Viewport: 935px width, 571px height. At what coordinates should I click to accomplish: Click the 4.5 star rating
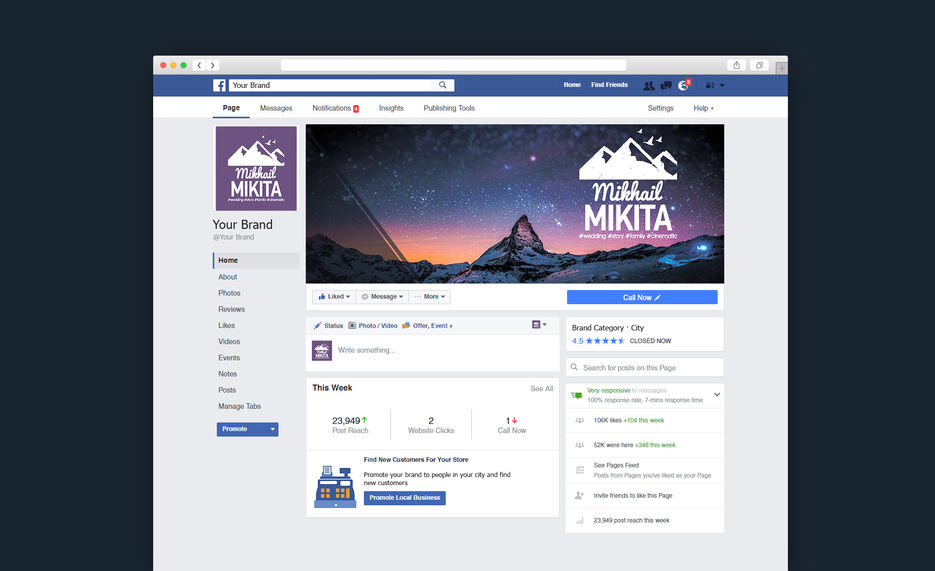point(598,341)
